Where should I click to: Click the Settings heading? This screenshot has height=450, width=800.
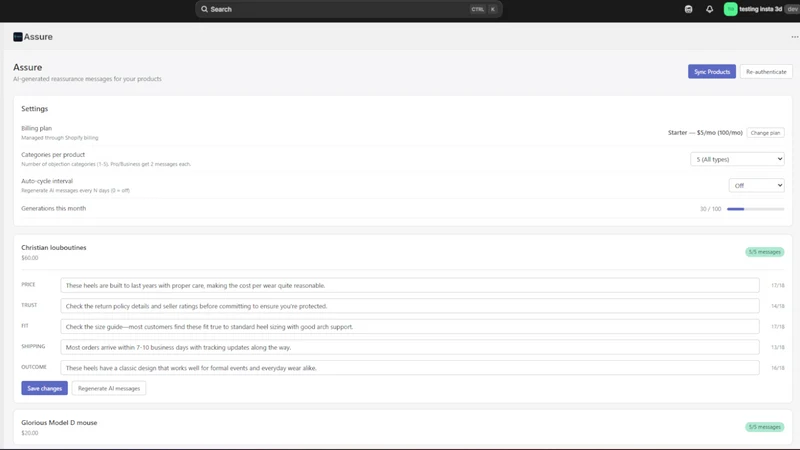(35, 109)
